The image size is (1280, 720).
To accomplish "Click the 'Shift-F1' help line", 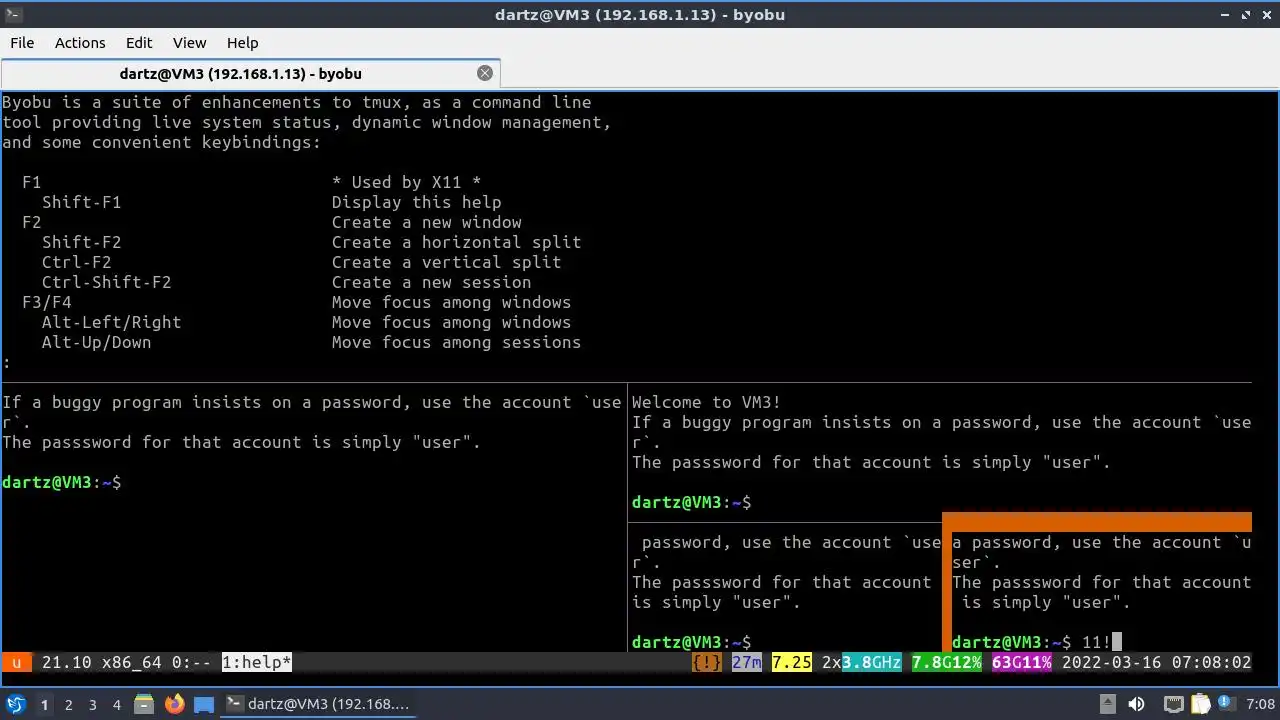I will pos(81,202).
